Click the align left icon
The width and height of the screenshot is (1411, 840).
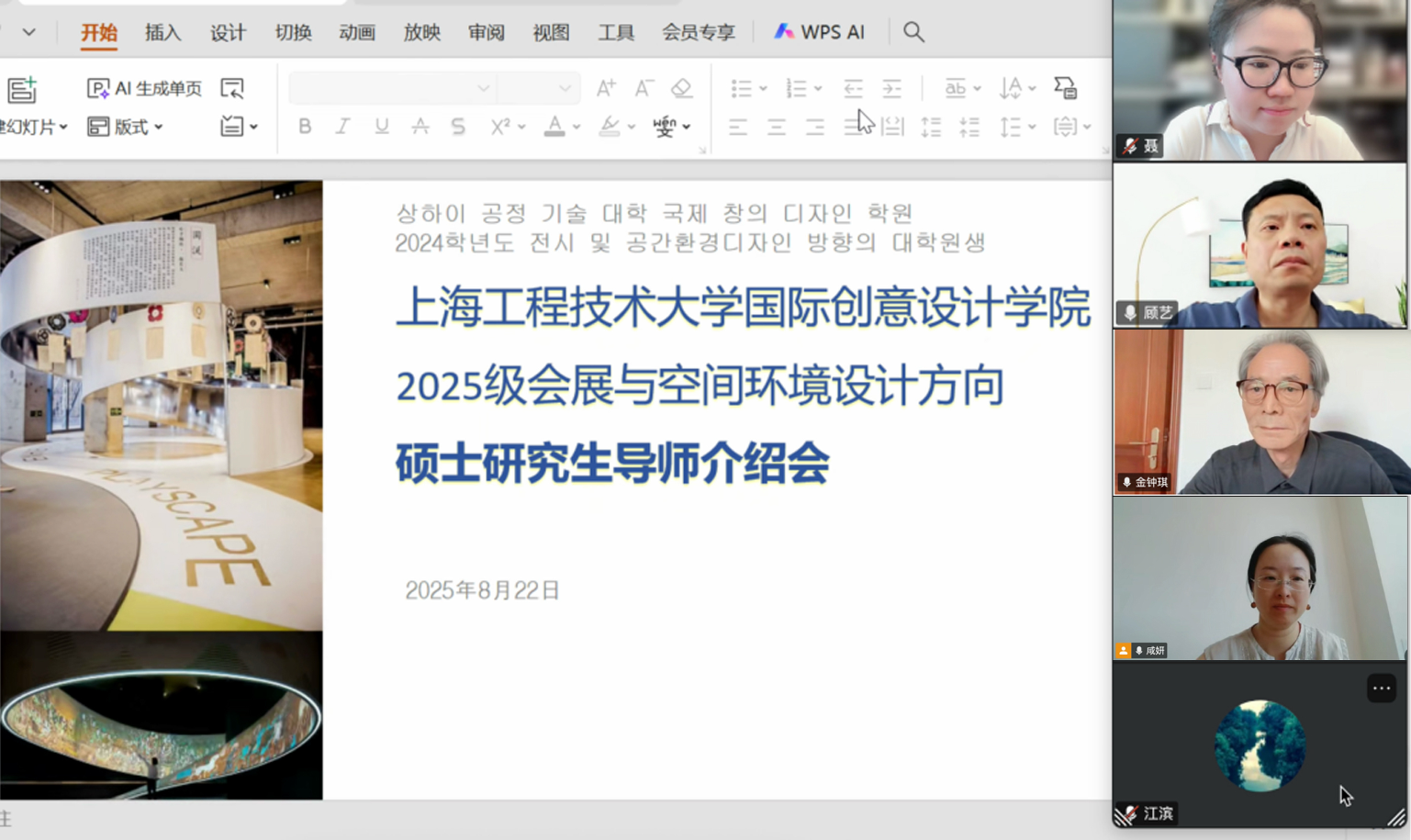[738, 127]
